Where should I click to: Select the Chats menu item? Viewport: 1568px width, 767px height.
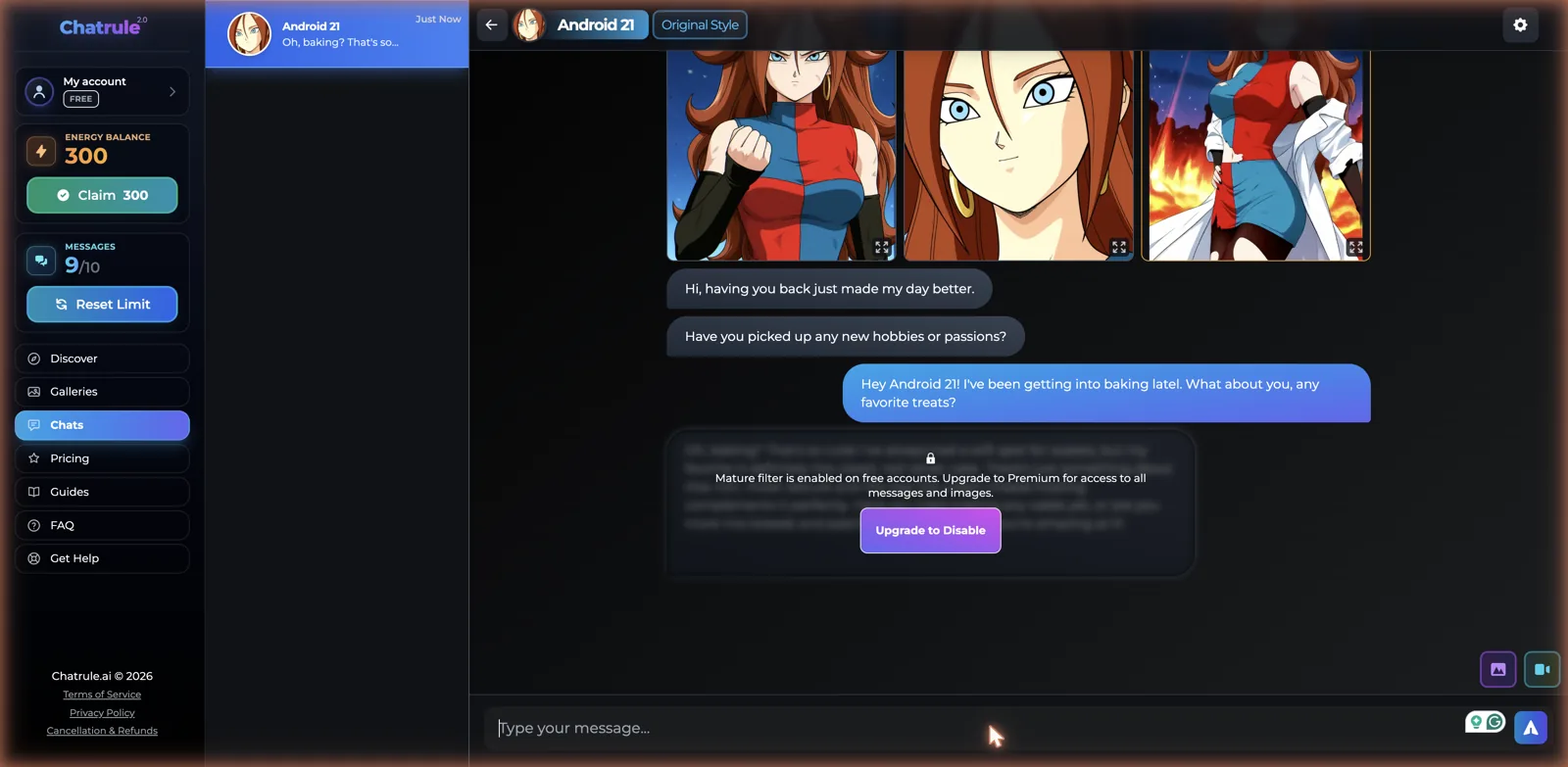pos(102,425)
